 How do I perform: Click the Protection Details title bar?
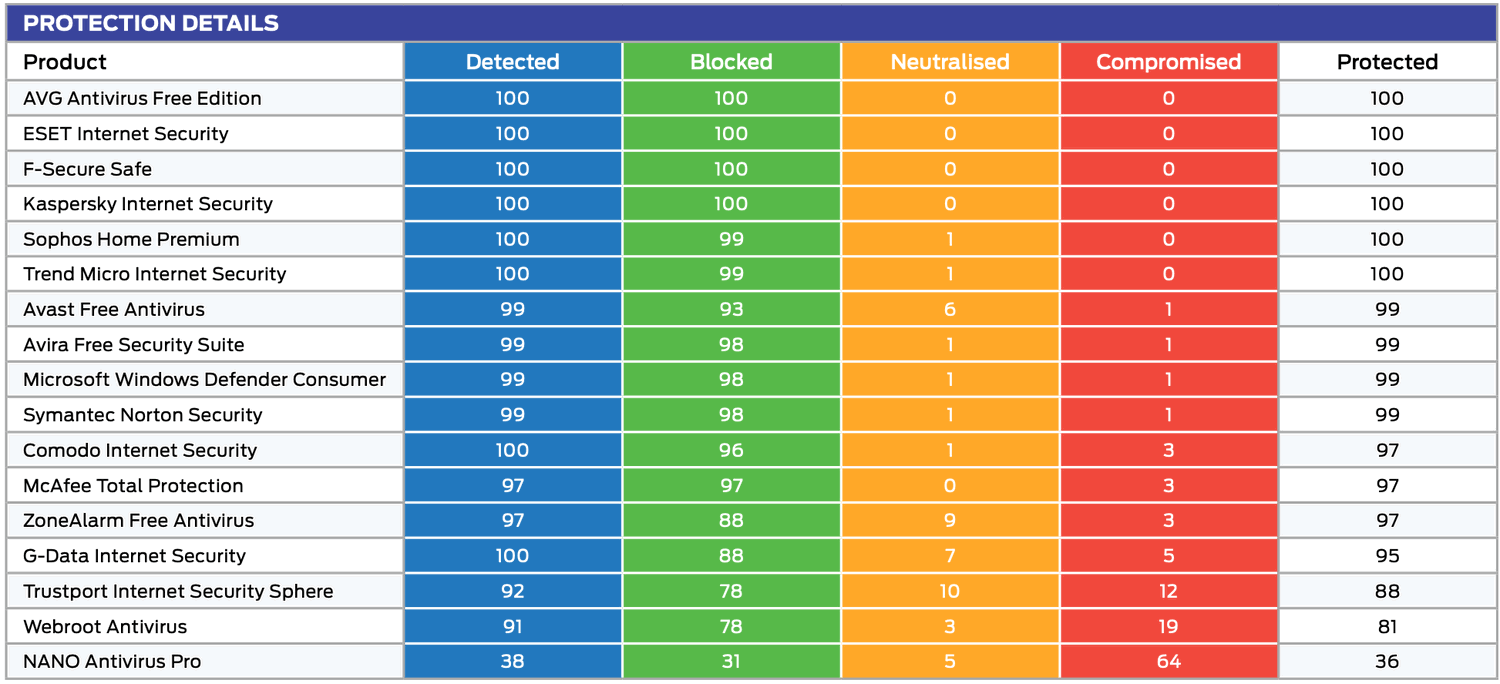[x=151, y=23]
